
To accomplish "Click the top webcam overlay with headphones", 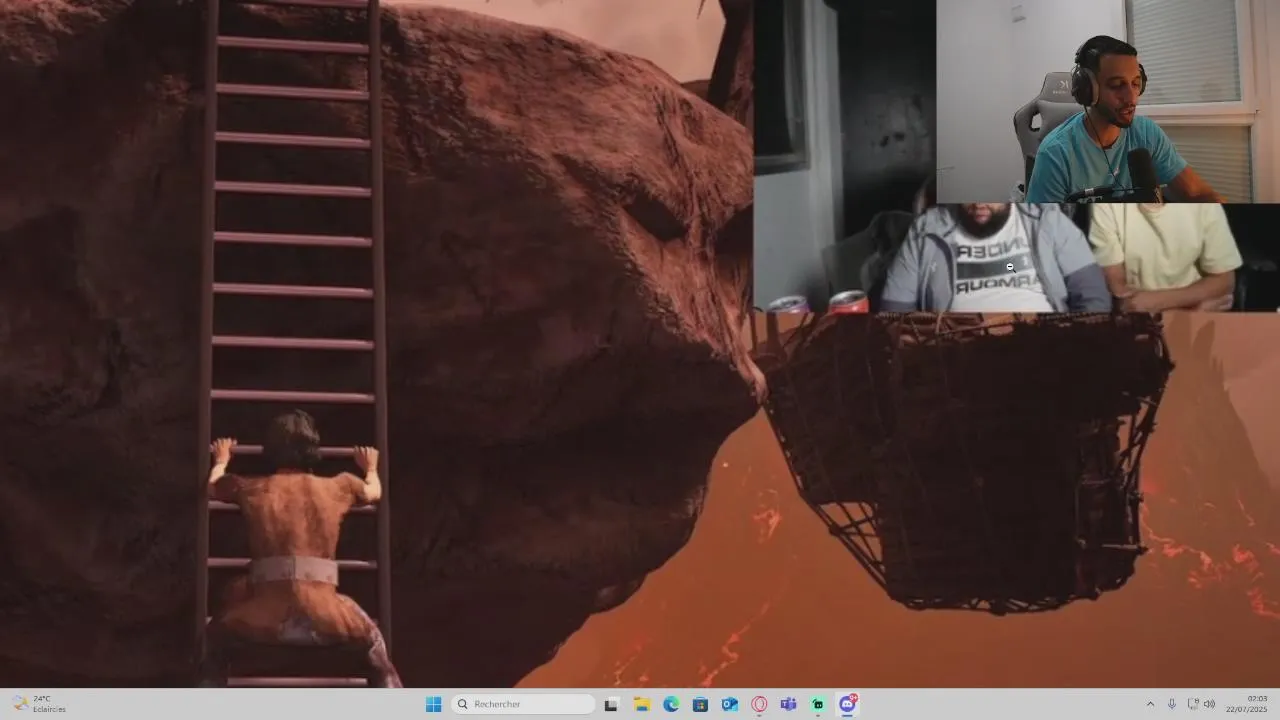I will click(1108, 101).
